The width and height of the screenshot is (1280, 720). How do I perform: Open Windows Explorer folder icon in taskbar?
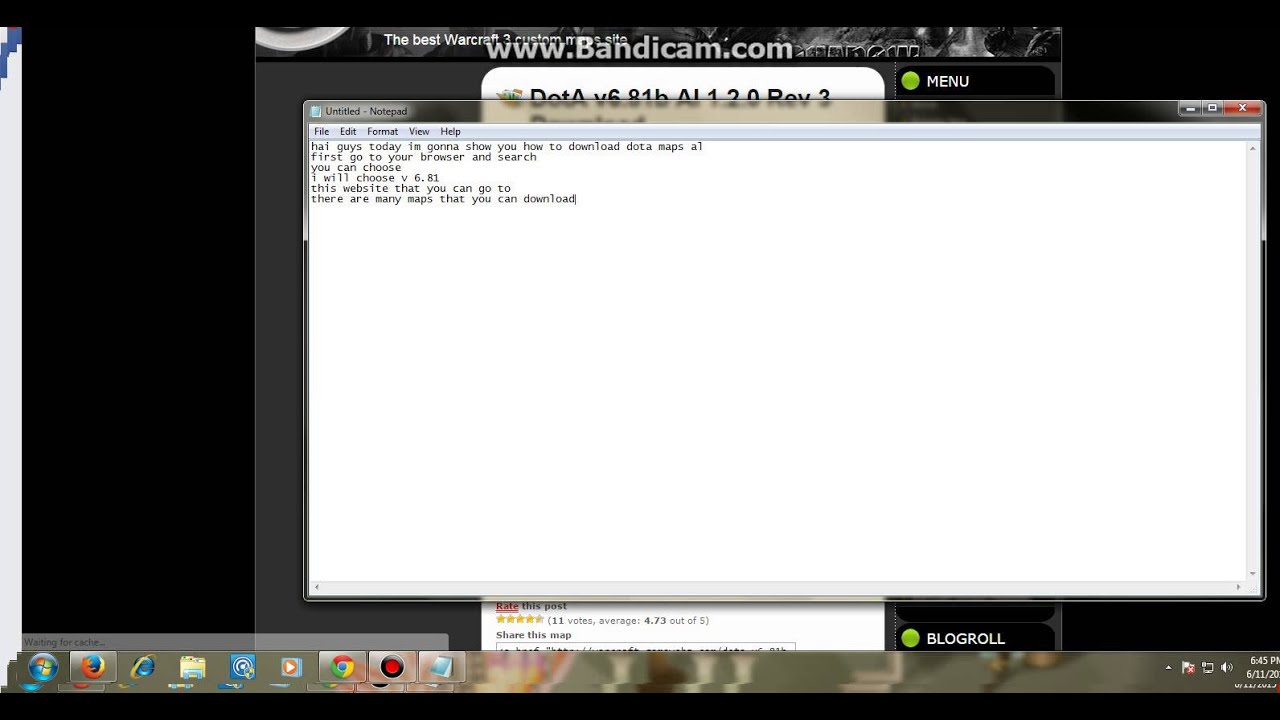(192, 667)
